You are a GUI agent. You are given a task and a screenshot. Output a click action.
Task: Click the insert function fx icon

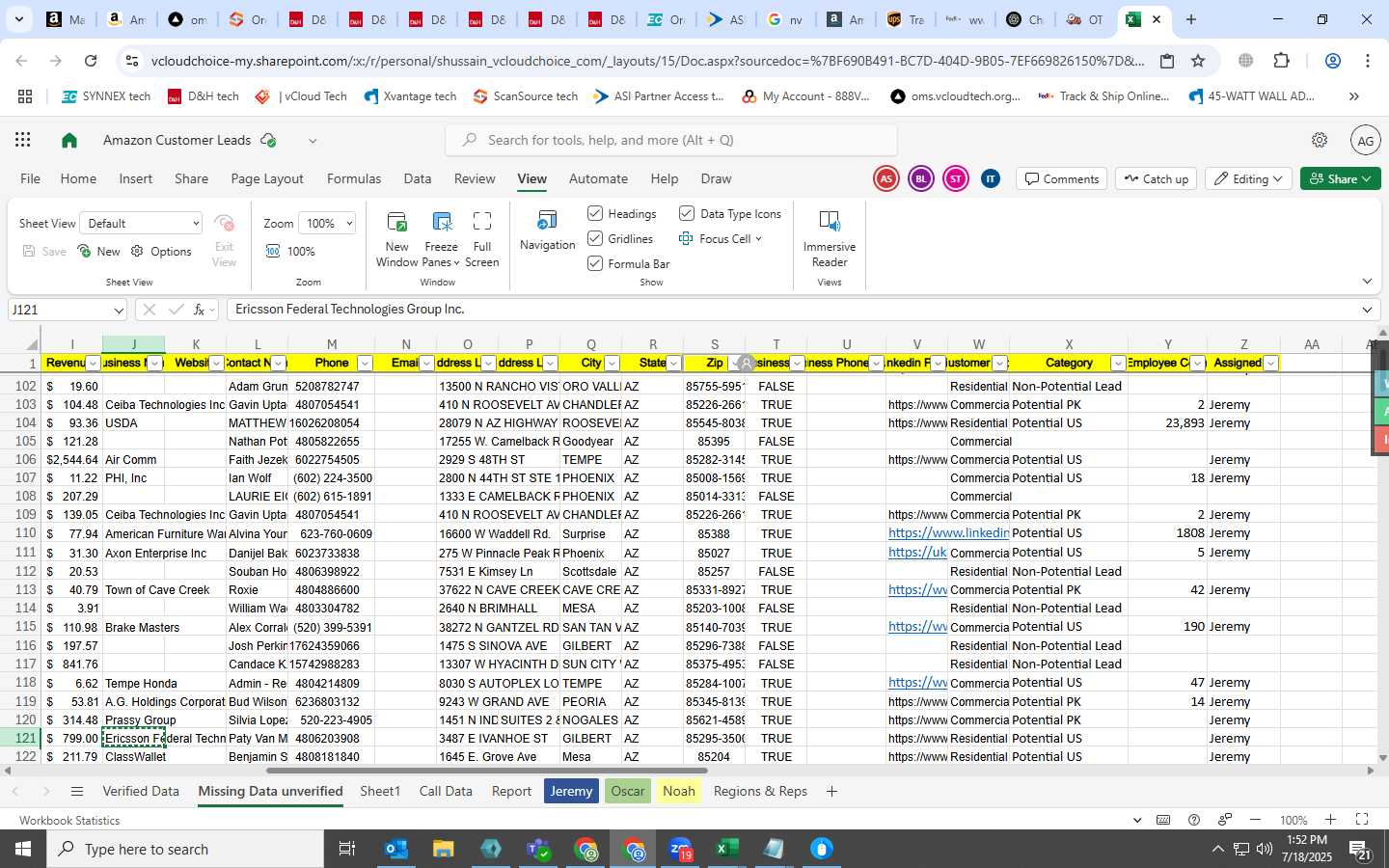coord(200,310)
